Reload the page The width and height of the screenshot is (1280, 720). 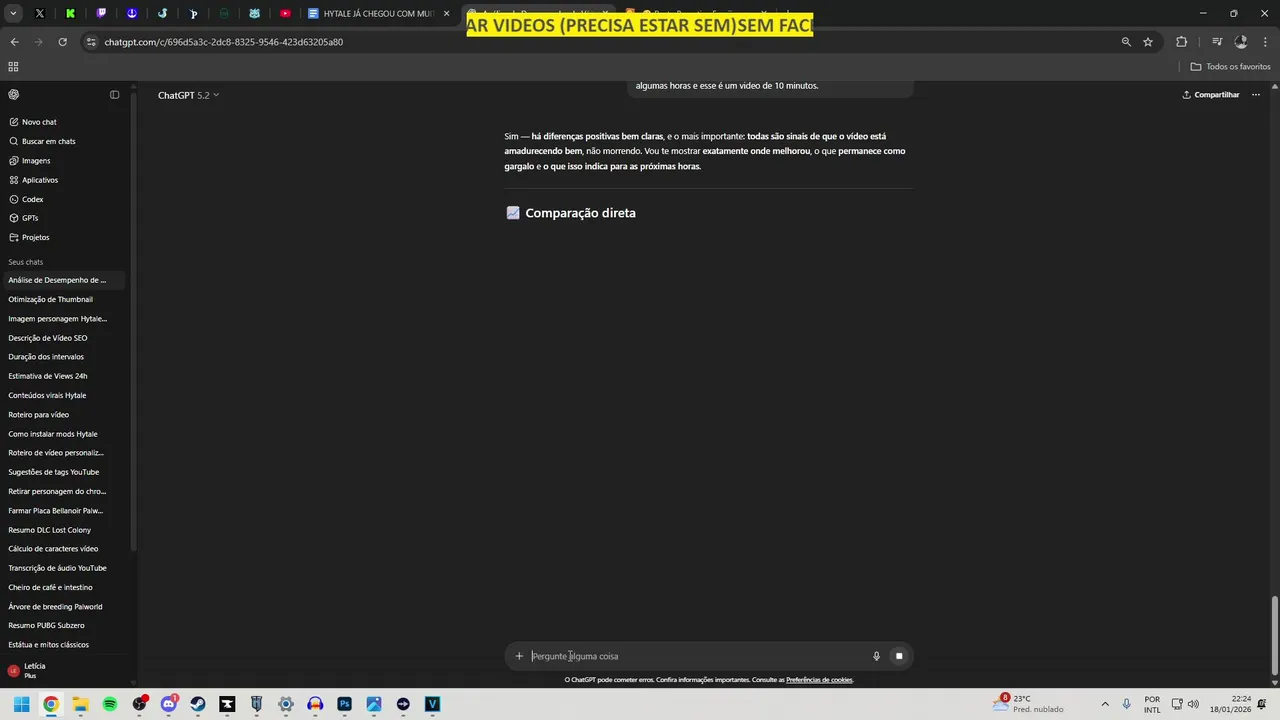coord(62,42)
